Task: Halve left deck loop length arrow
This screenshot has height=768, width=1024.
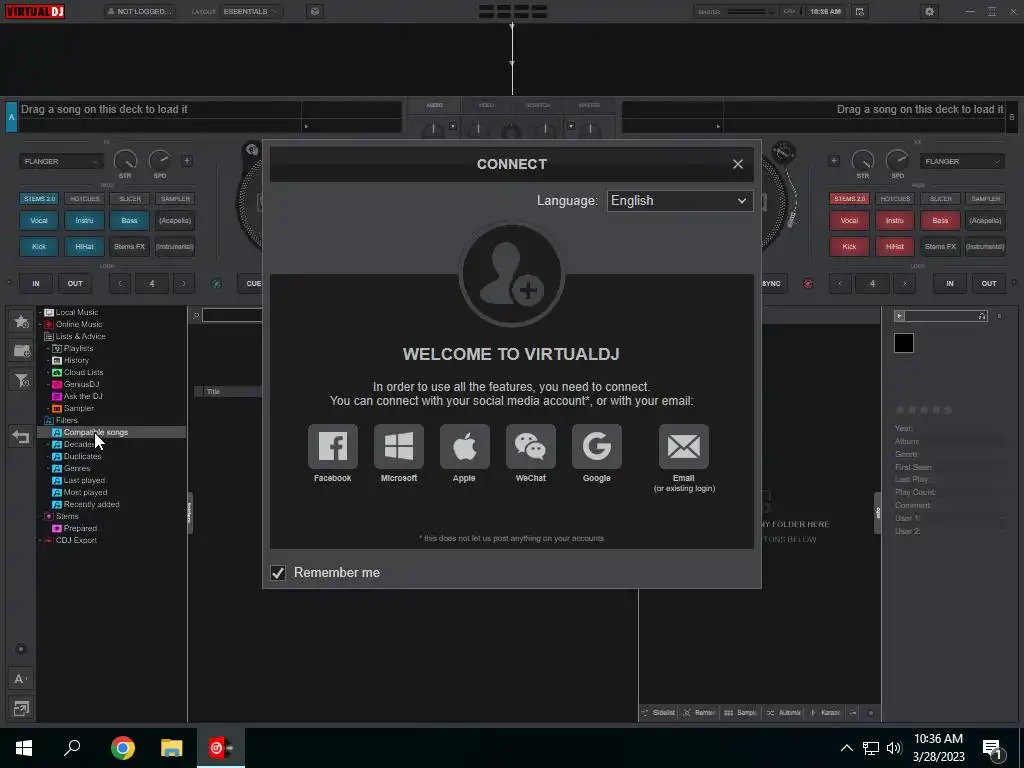Action: click(120, 283)
